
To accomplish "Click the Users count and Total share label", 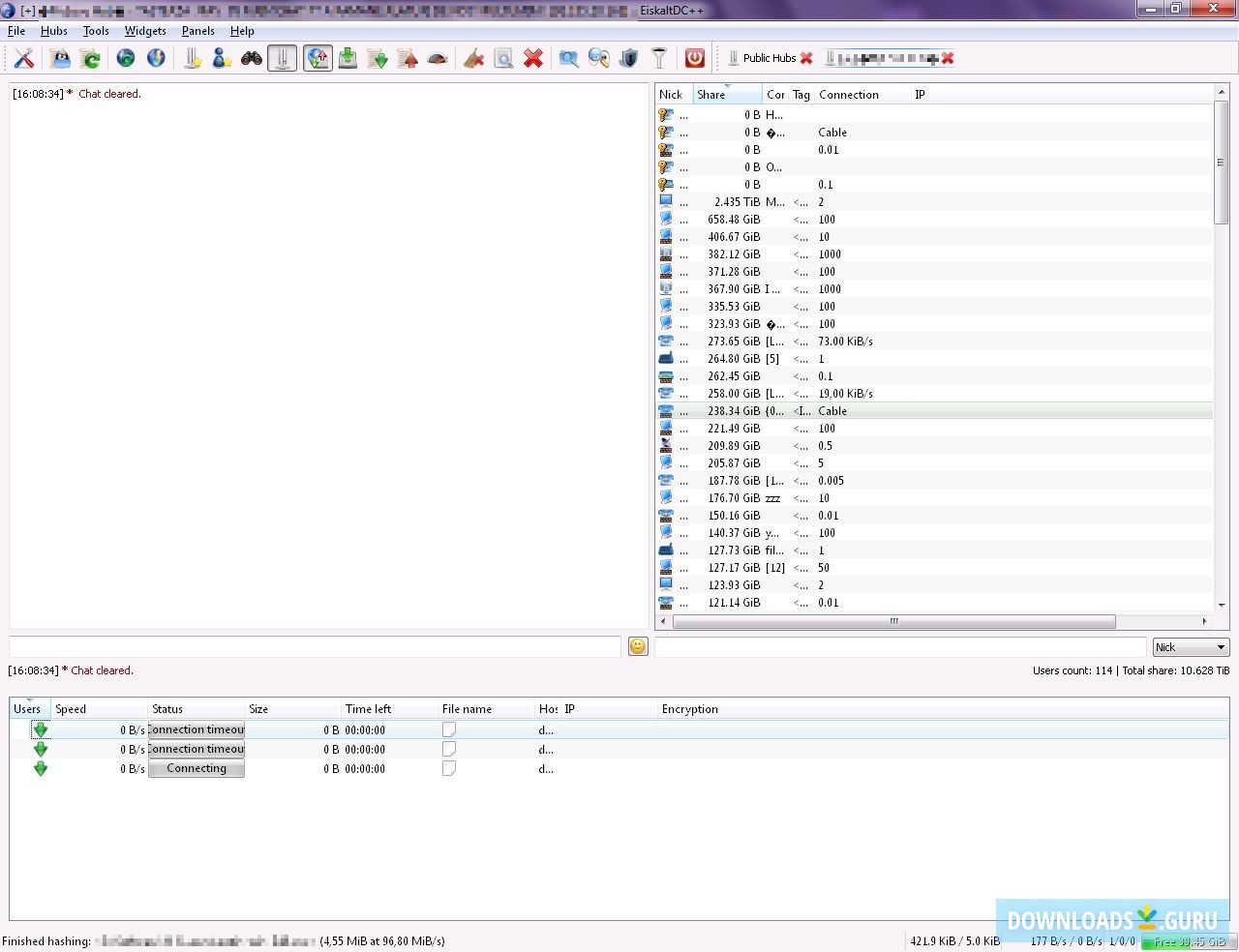I will [1131, 670].
